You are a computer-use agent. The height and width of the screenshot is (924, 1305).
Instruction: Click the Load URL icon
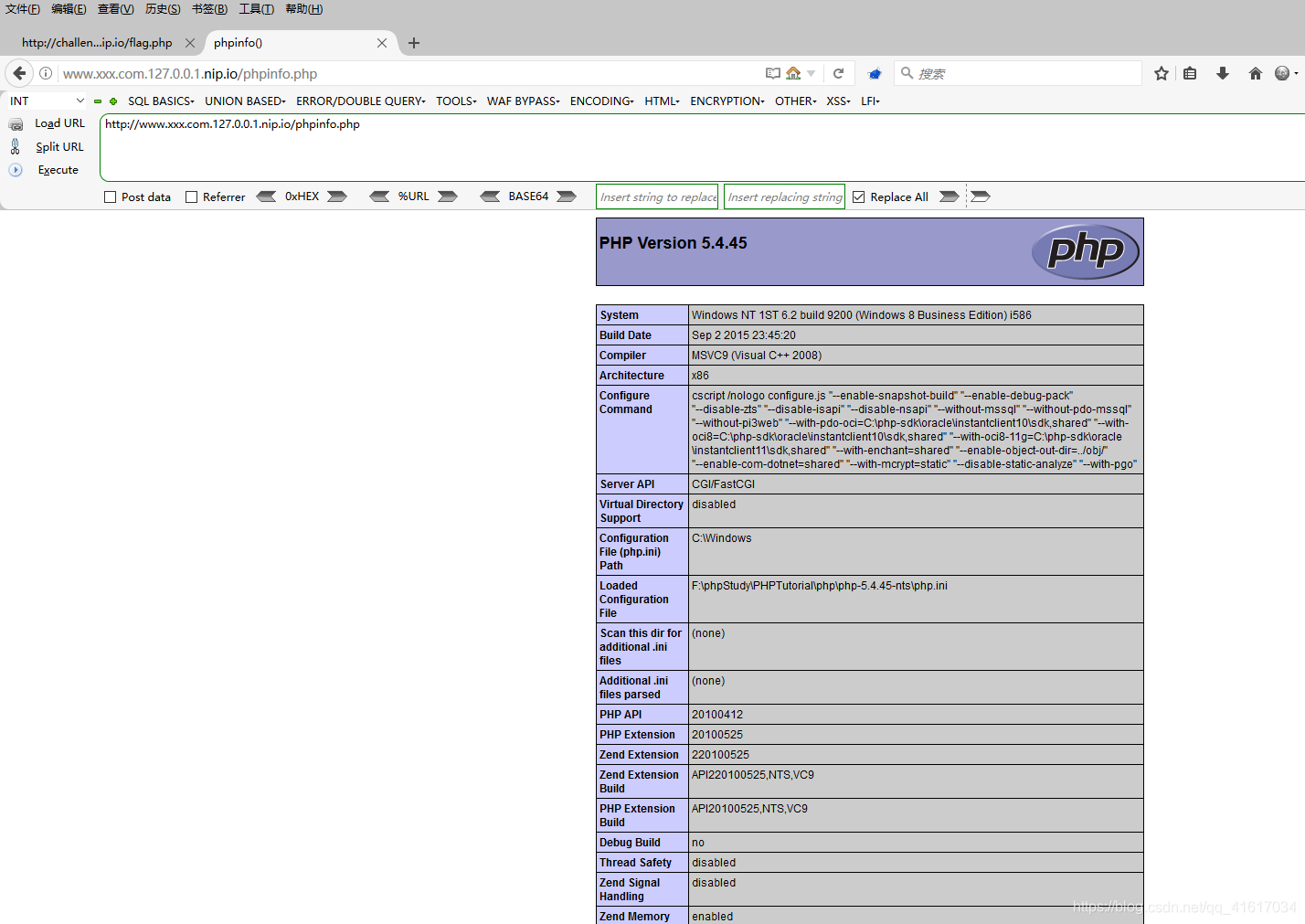click(x=16, y=123)
